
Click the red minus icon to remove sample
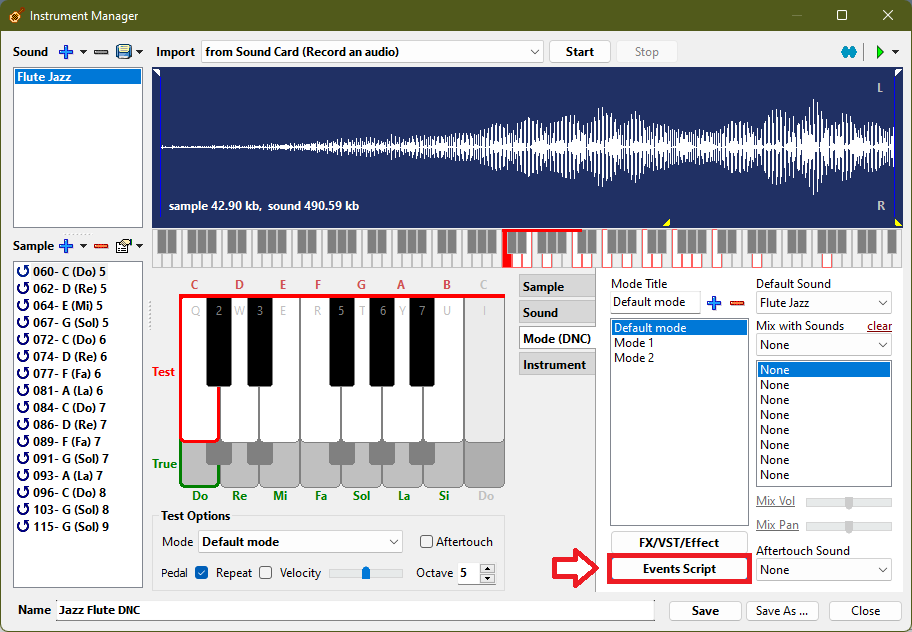[100, 246]
